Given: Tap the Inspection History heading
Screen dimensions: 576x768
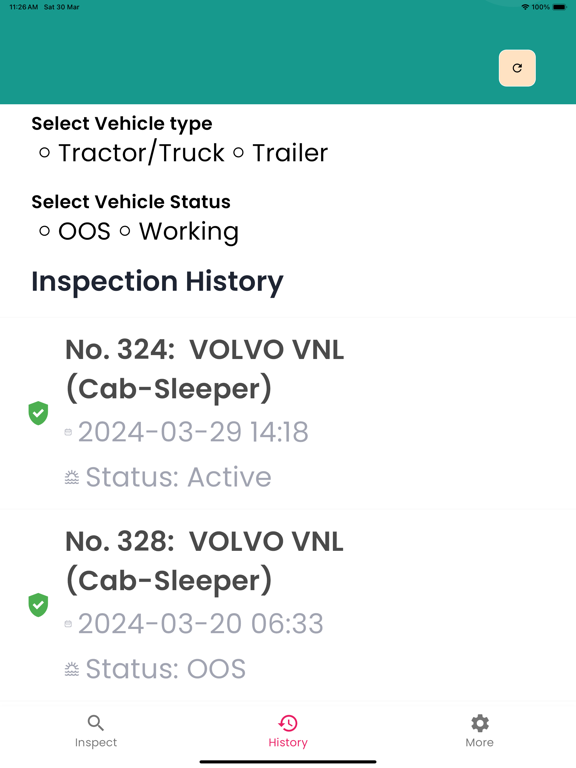Looking at the screenshot, I should pos(157,282).
